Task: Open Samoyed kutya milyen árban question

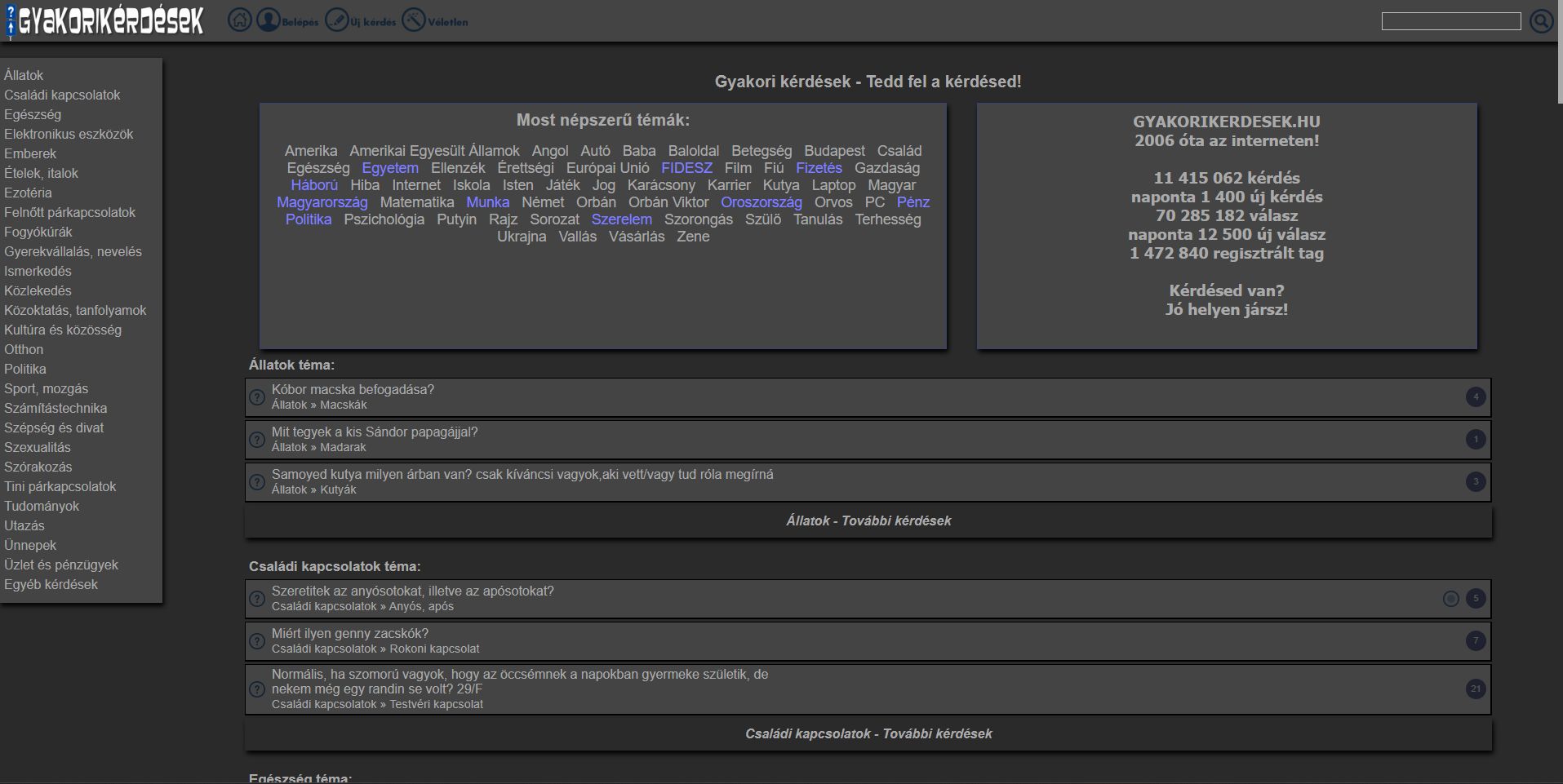Action: pos(522,475)
